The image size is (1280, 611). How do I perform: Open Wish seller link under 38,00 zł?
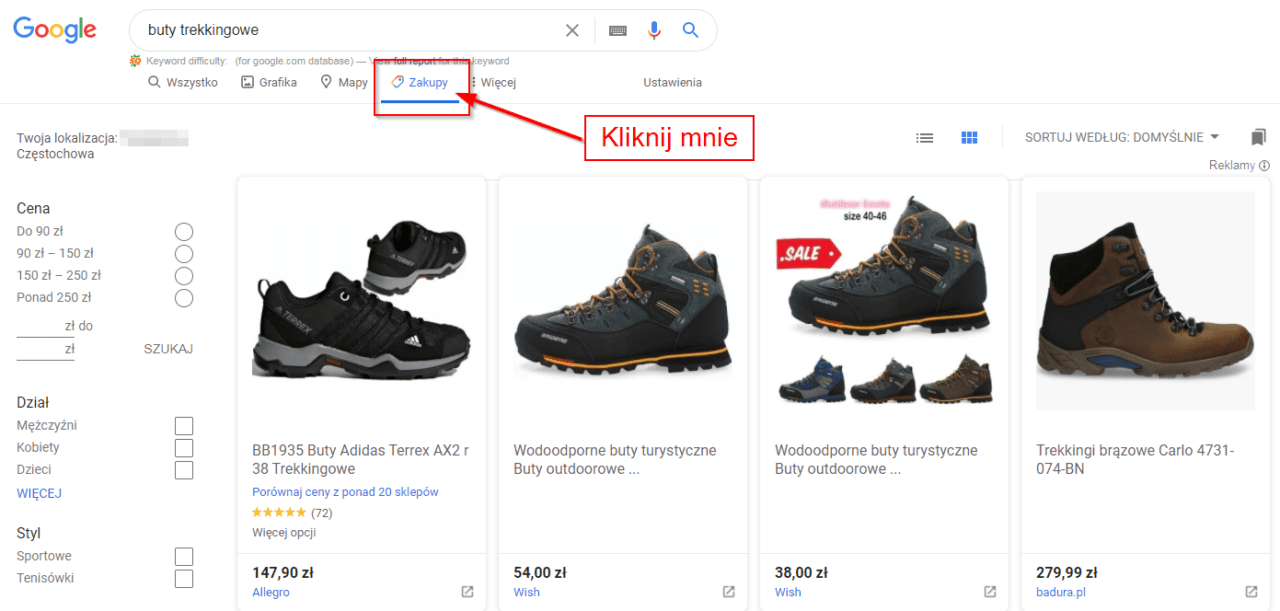point(788,592)
